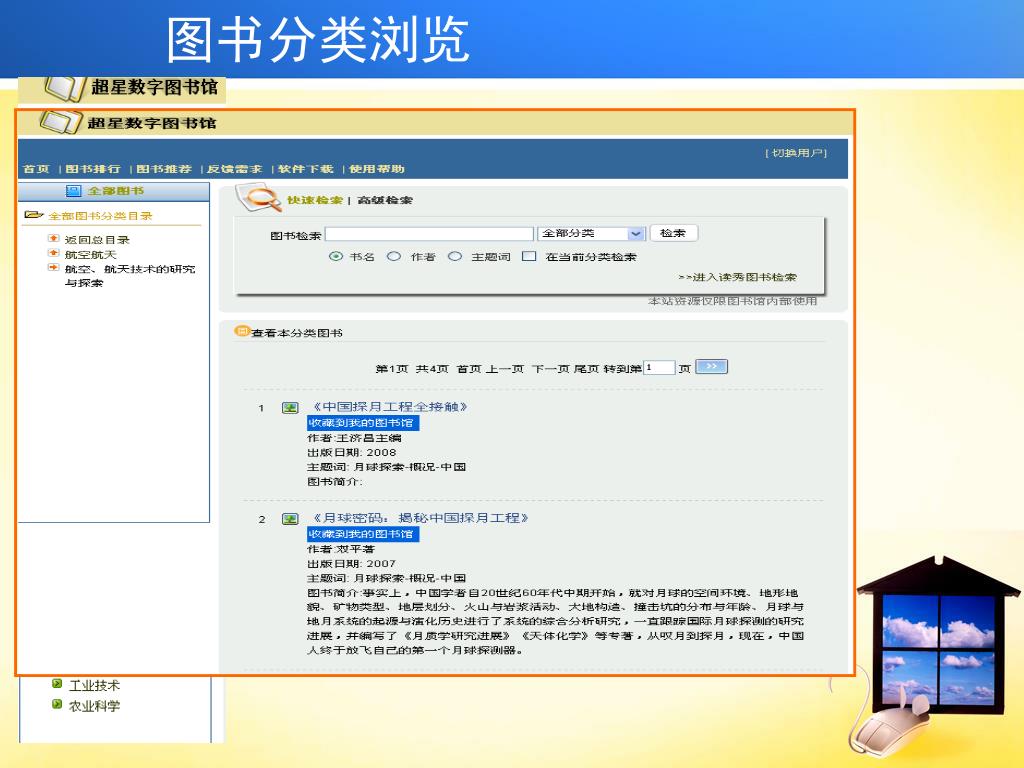This screenshot has height=768, width=1024.
Task: Open 使用帮助 in navigation bar
Action: 377,168
